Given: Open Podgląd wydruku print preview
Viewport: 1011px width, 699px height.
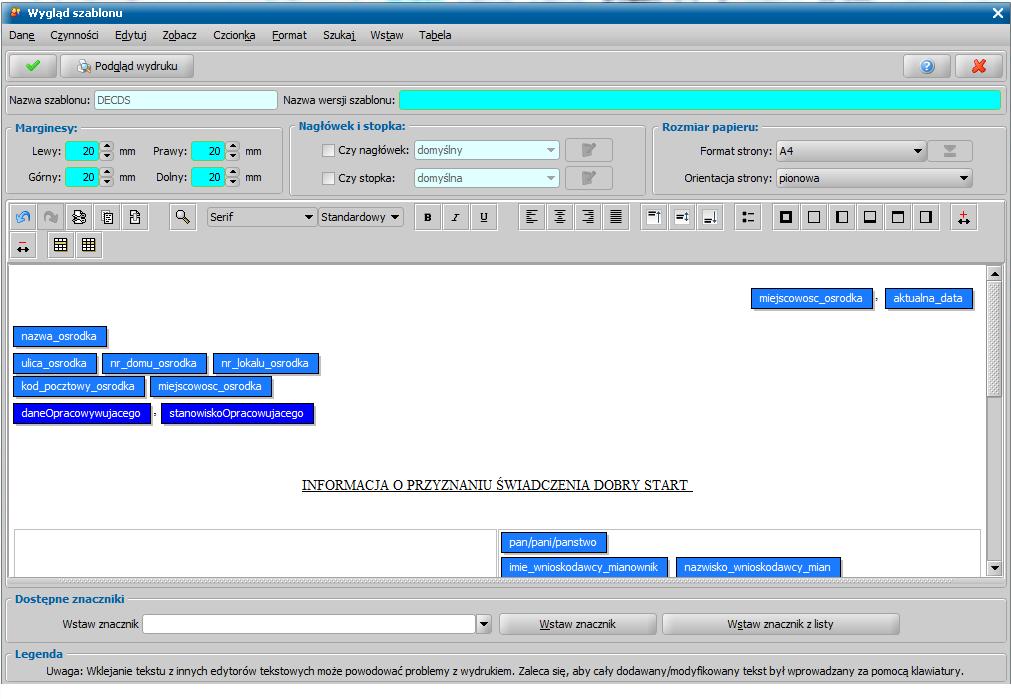Looking at the screenshot, I should point(127,66).
